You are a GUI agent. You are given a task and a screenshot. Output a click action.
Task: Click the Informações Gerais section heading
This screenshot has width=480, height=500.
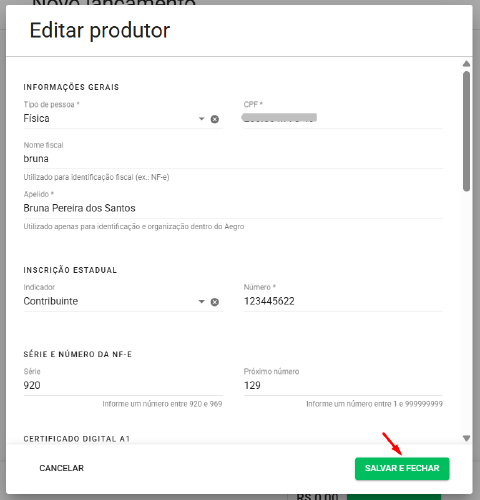[71, 87]
